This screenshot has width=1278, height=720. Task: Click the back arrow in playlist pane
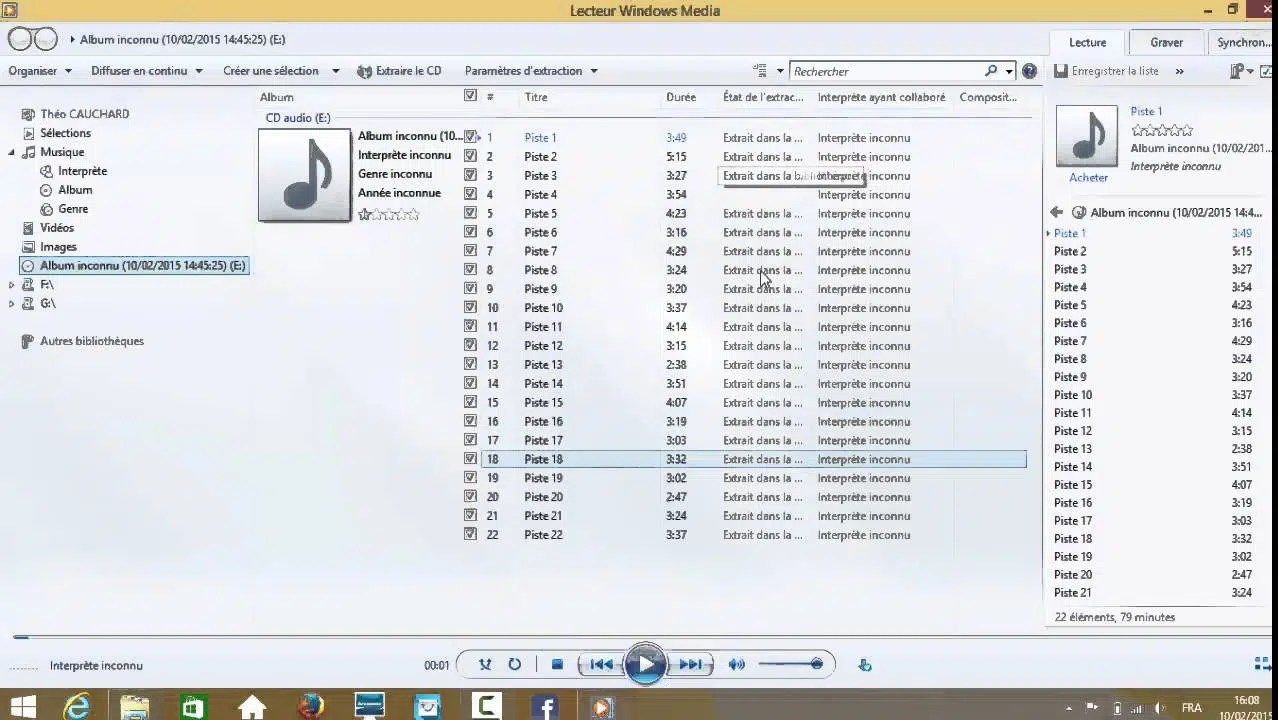[1056, 212]
